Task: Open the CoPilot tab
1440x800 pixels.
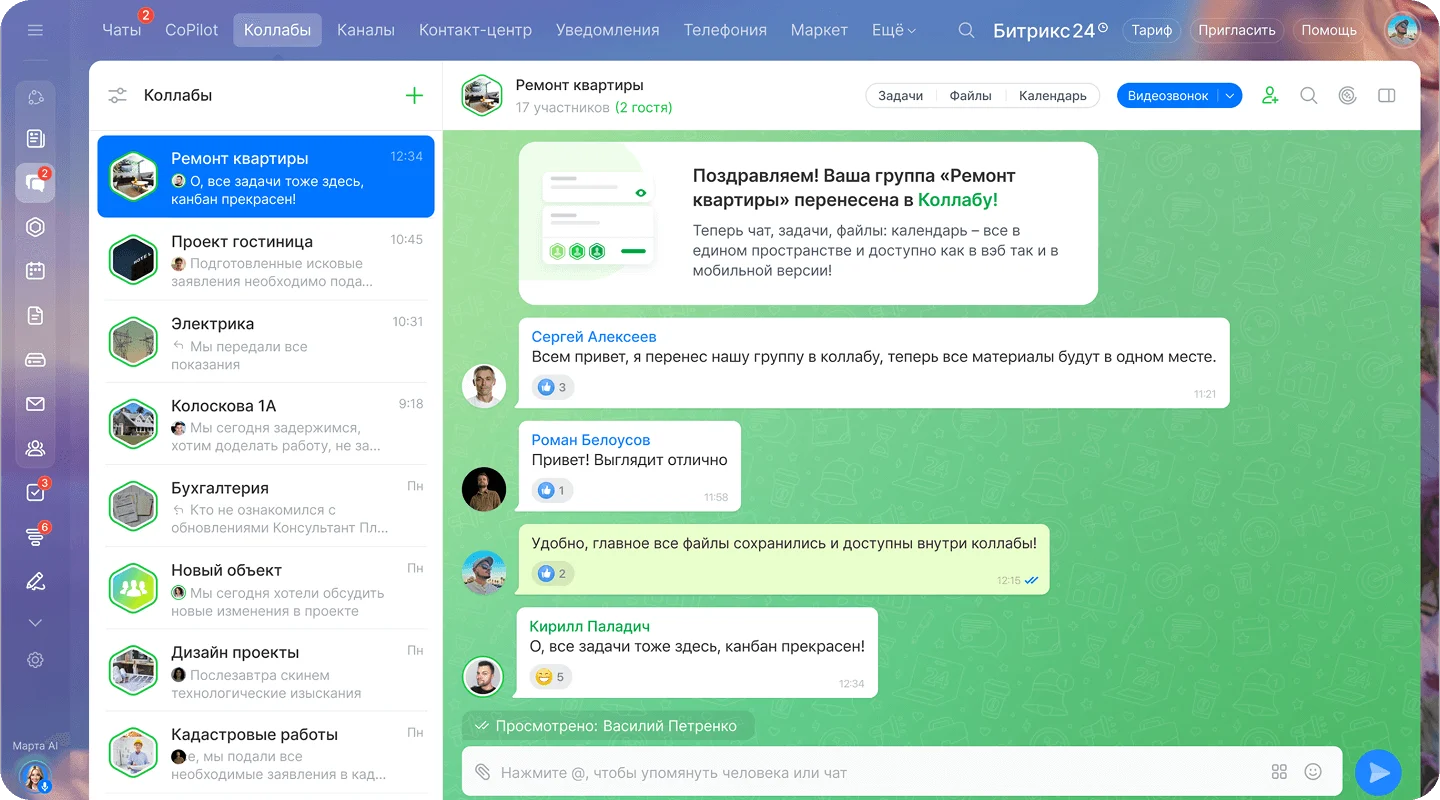Action: pos(191,30)
